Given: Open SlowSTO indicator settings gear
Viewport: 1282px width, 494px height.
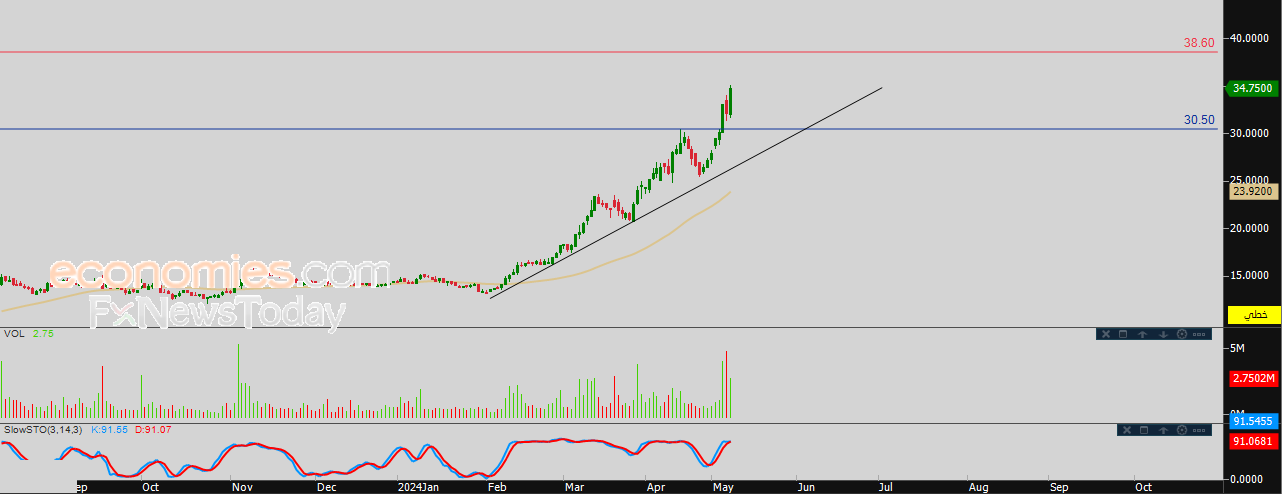Looking at the screenshot, I should pos(1182,430).
